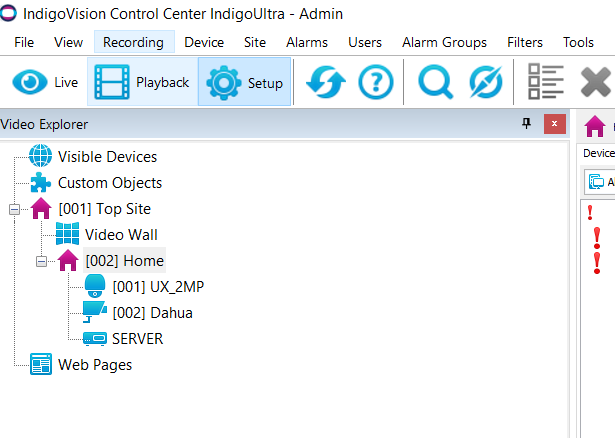Click the gray X toolbar icon

pyautogui.click(x=597, y=82)
